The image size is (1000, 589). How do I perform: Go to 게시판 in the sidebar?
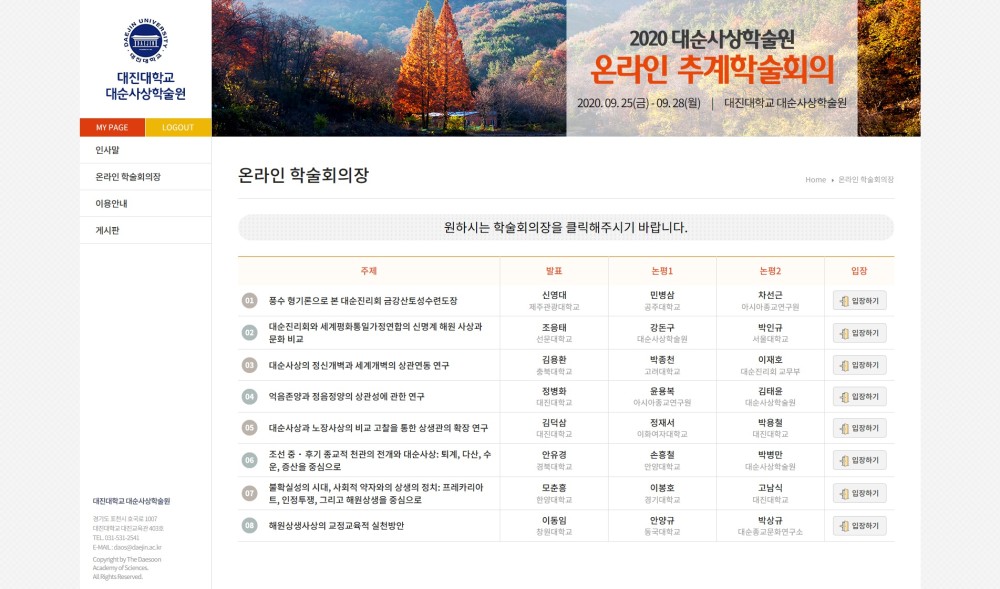pos(108,230)
